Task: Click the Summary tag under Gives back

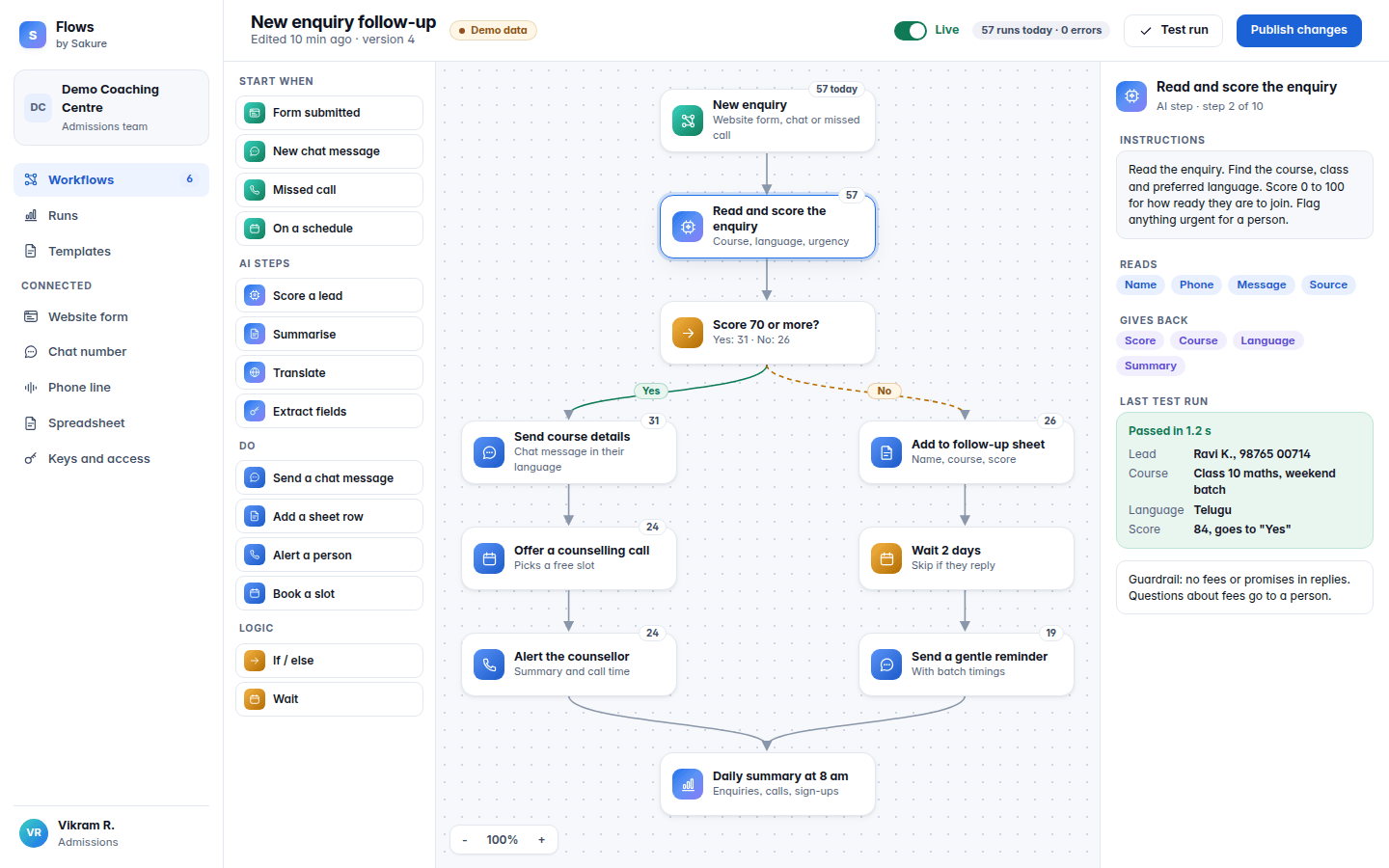Action: 1151,366
